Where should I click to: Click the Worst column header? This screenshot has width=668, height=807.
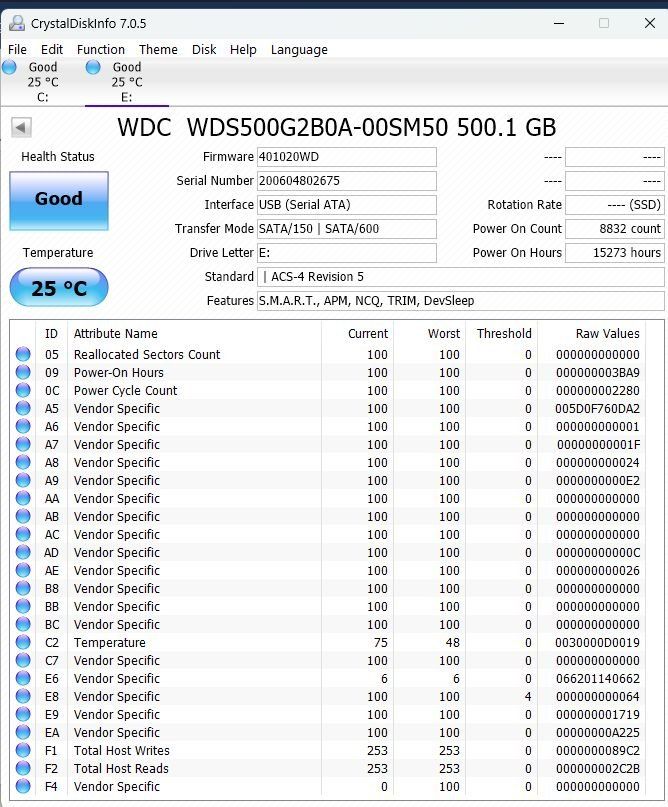coord(430,334)
